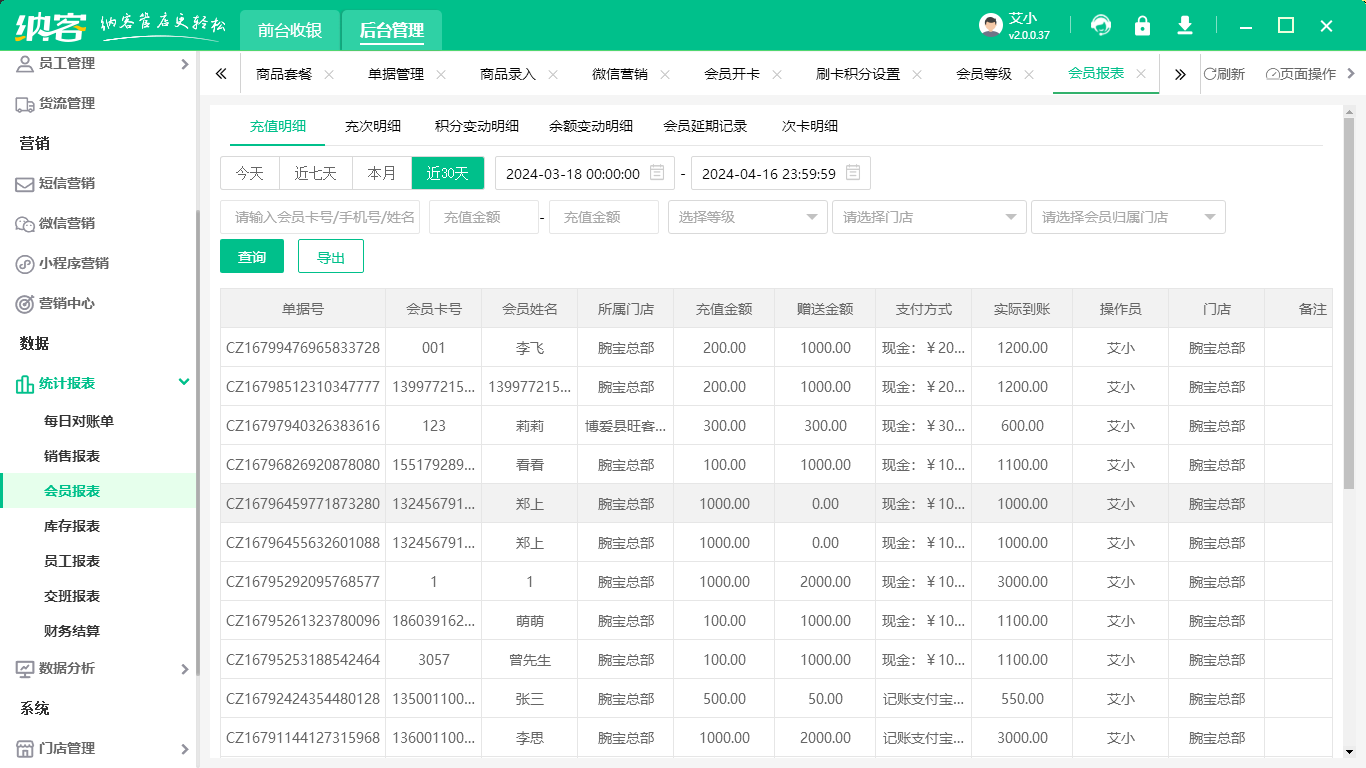1366x768 pixels.
Task: Select the 近七天 date range option
Action: (315, 172)
